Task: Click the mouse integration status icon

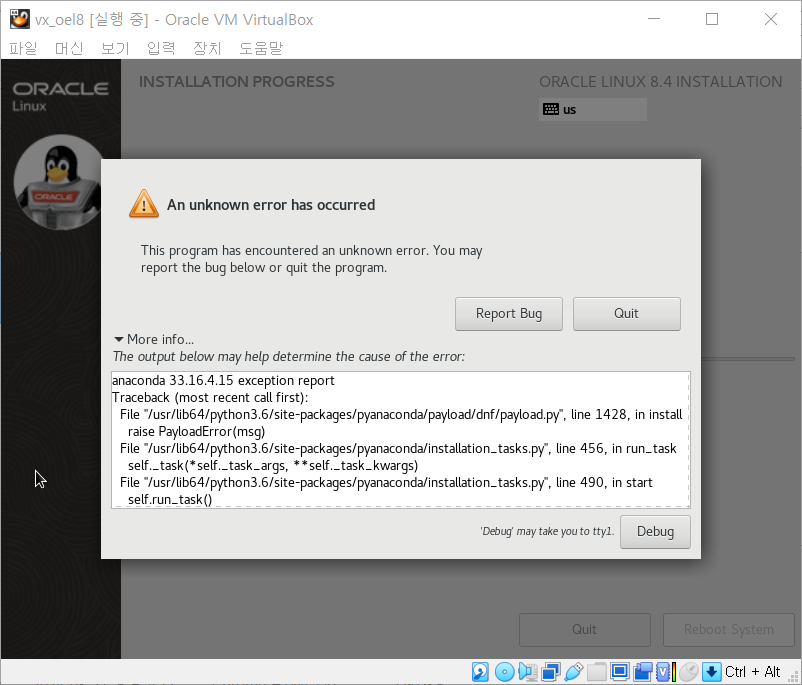Action: point(688,672)
